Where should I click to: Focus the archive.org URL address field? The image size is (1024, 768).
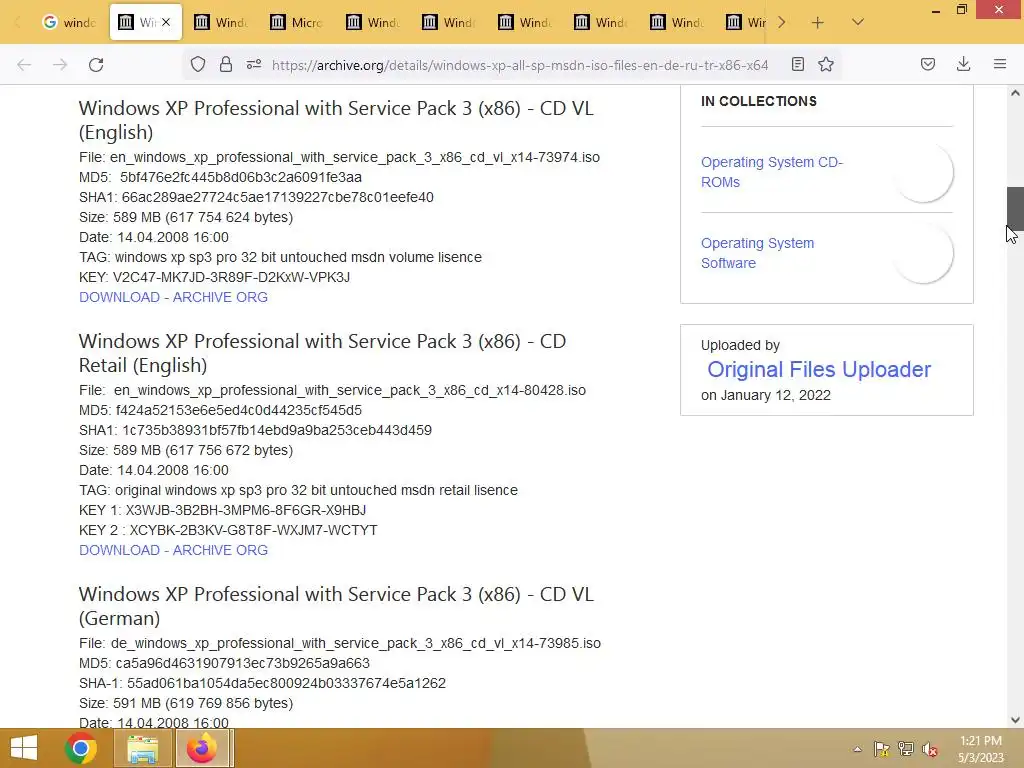coord(520,65)
